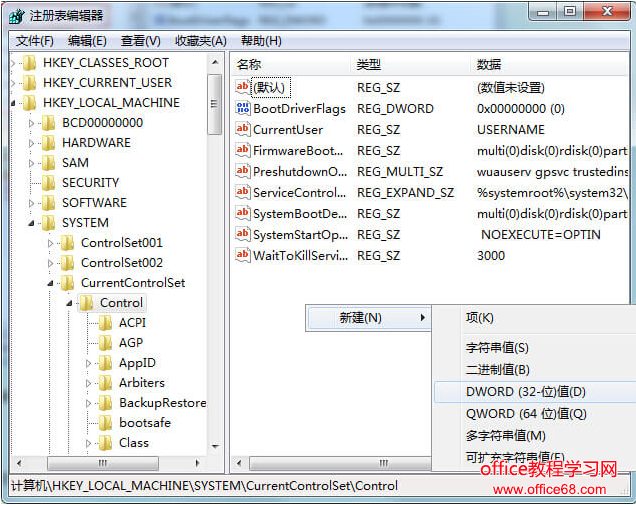Click the ServiceControl... value icon
The height and width of the screenshot is (506, 636).
243,192
